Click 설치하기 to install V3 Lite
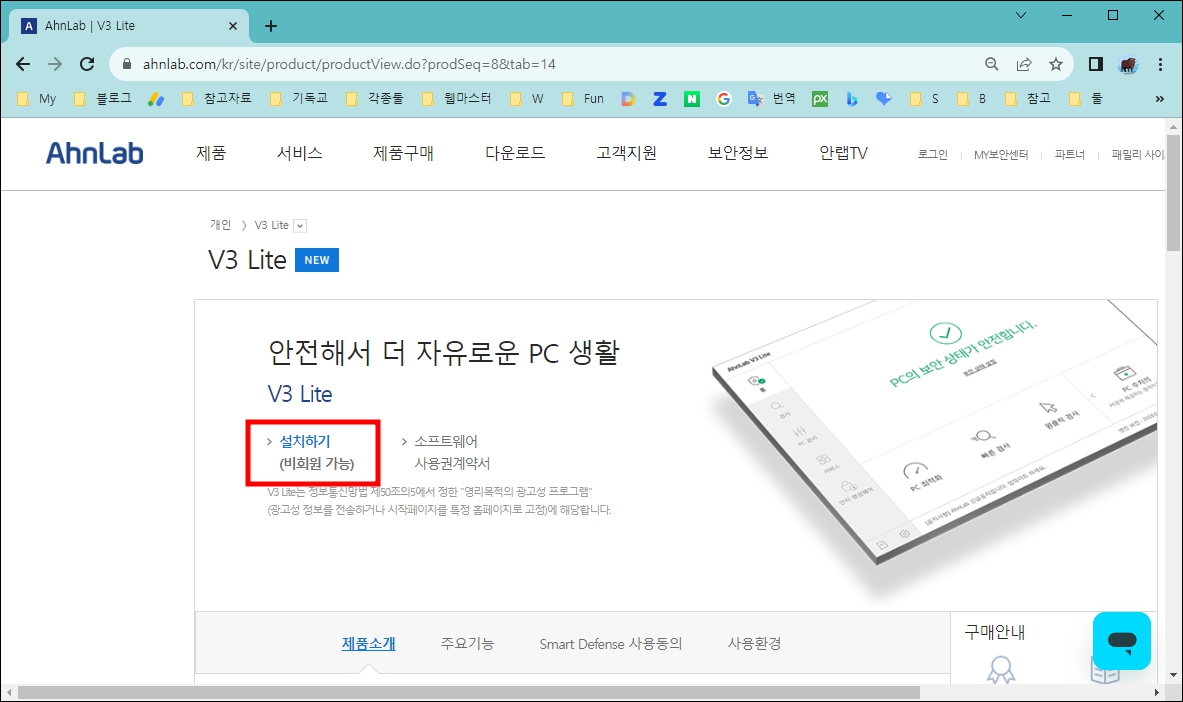Screen dimensions: 1183x702 (x=305, y=442)
